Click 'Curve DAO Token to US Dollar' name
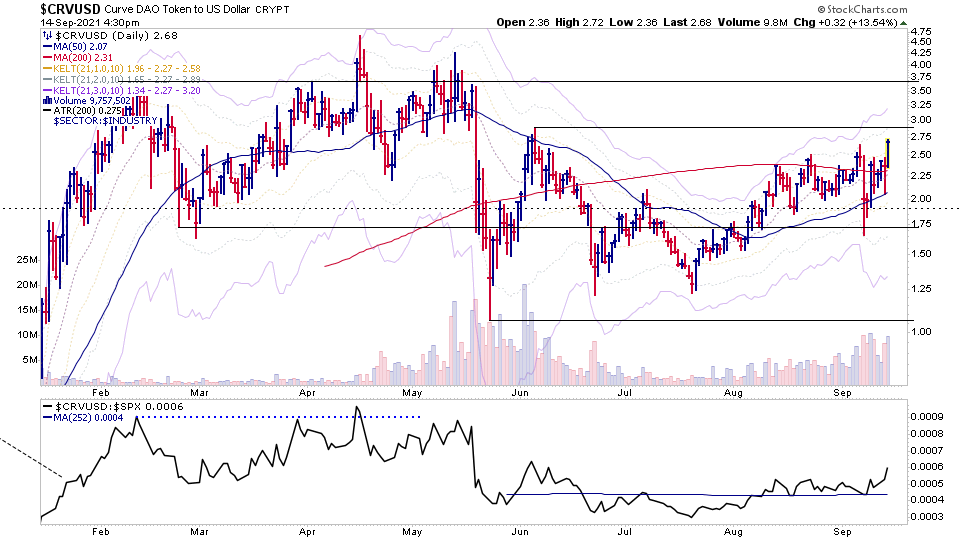The width and height of the screenshot is (960, 540). 177,10
